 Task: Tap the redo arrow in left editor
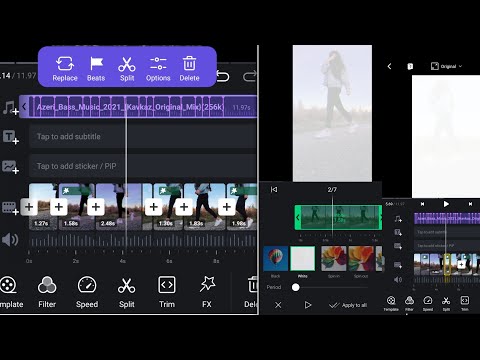coord(249,77)
